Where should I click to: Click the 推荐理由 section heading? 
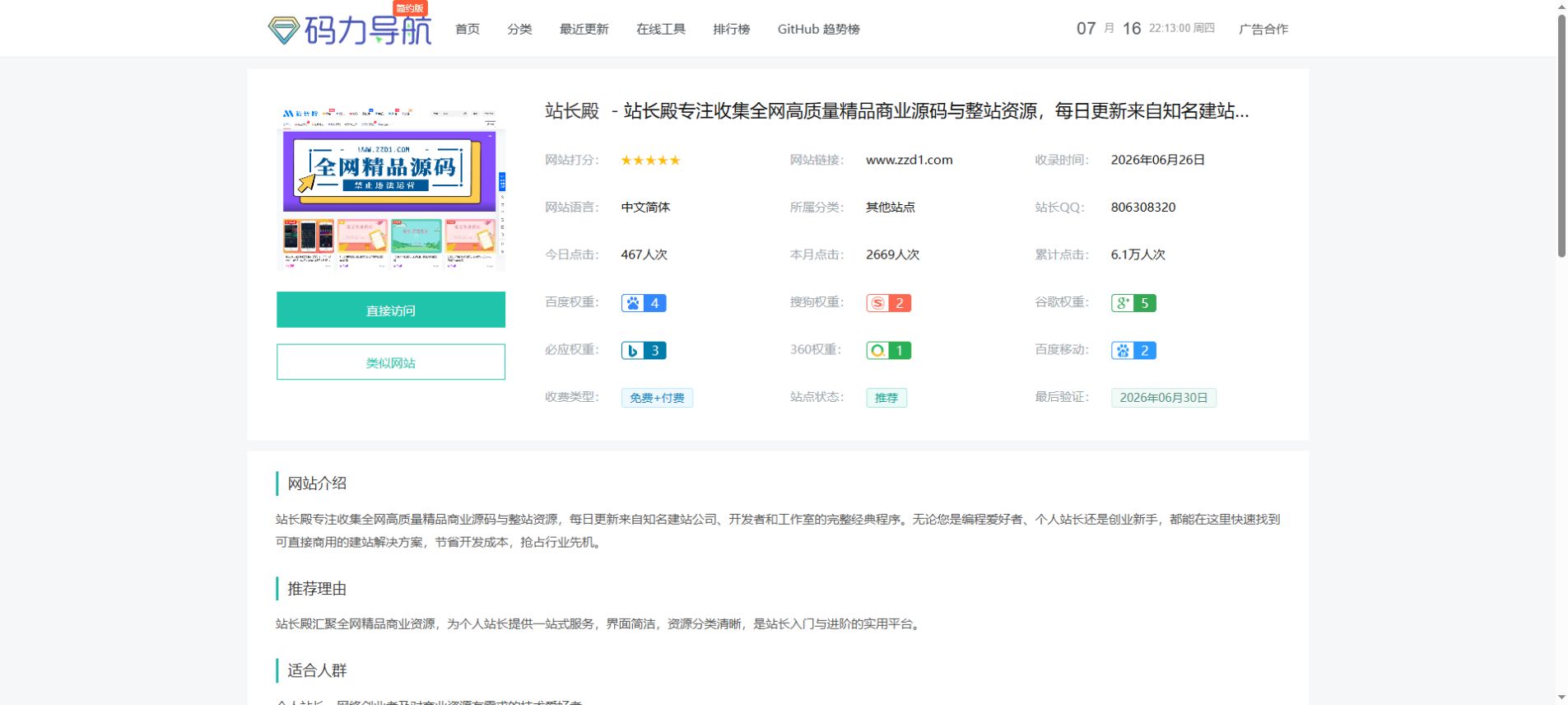317,589
